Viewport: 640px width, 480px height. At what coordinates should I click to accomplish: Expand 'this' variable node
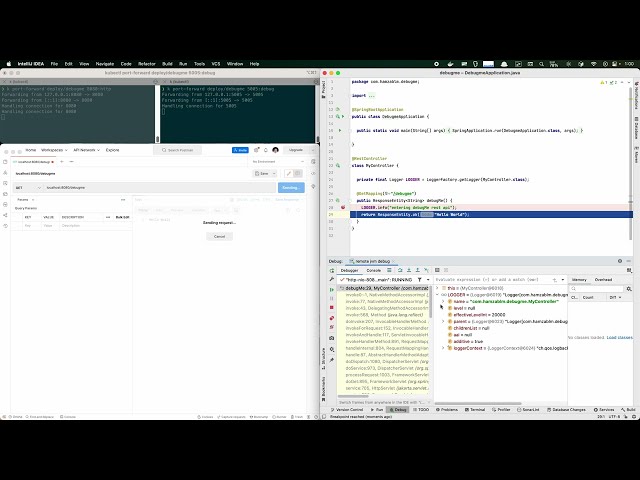437,288
